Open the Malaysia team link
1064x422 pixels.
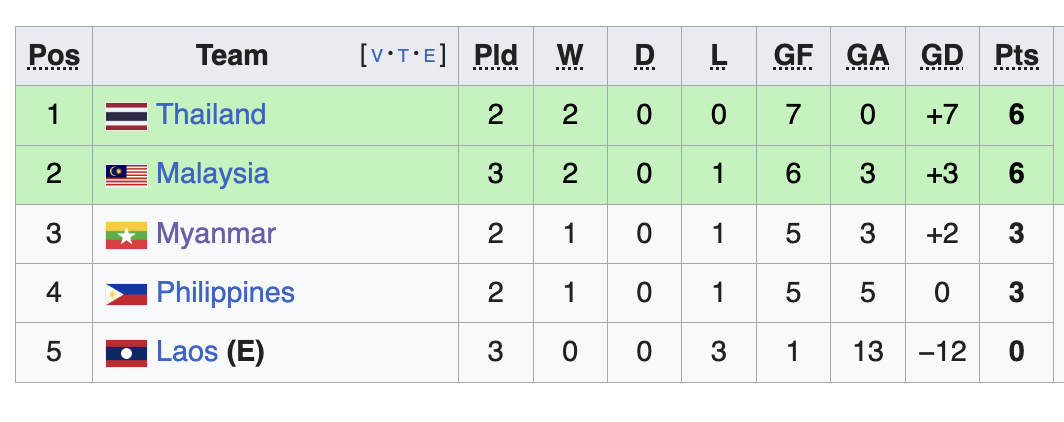[x=212, y=174]
